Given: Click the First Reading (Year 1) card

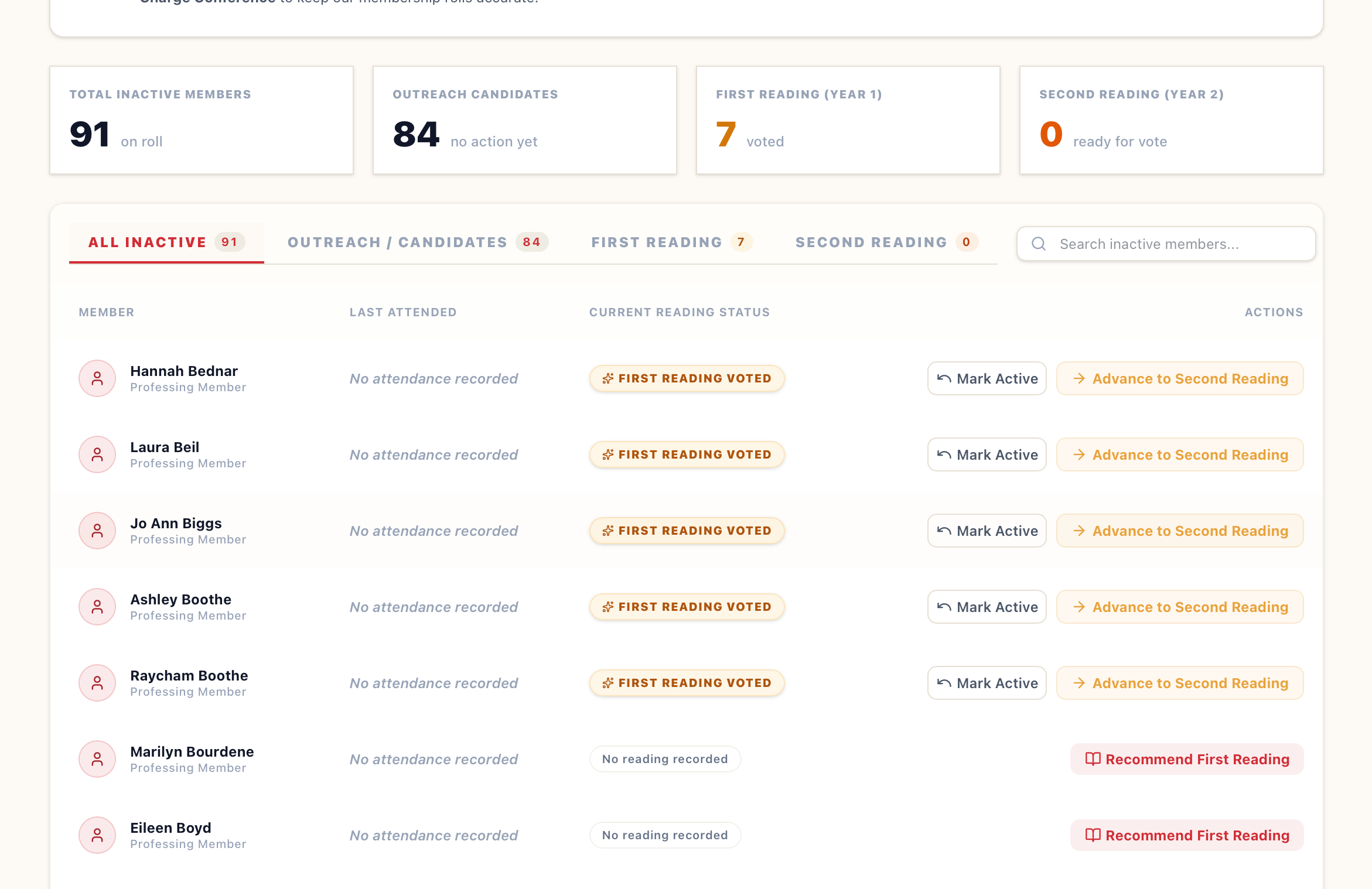Looking at the screenshot, I should tap(848, 120).
